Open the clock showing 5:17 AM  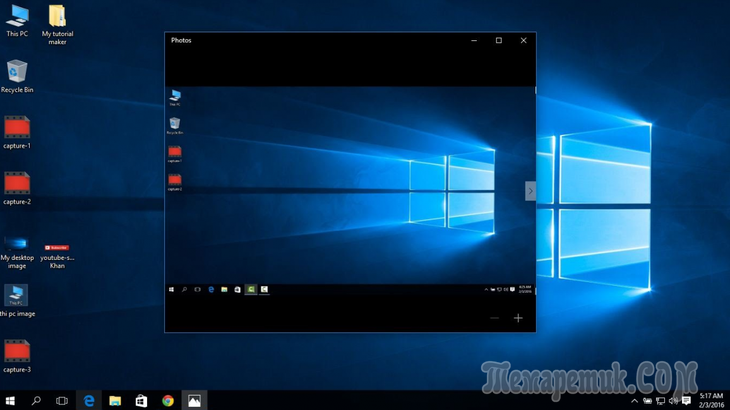[x=711, y=400]
